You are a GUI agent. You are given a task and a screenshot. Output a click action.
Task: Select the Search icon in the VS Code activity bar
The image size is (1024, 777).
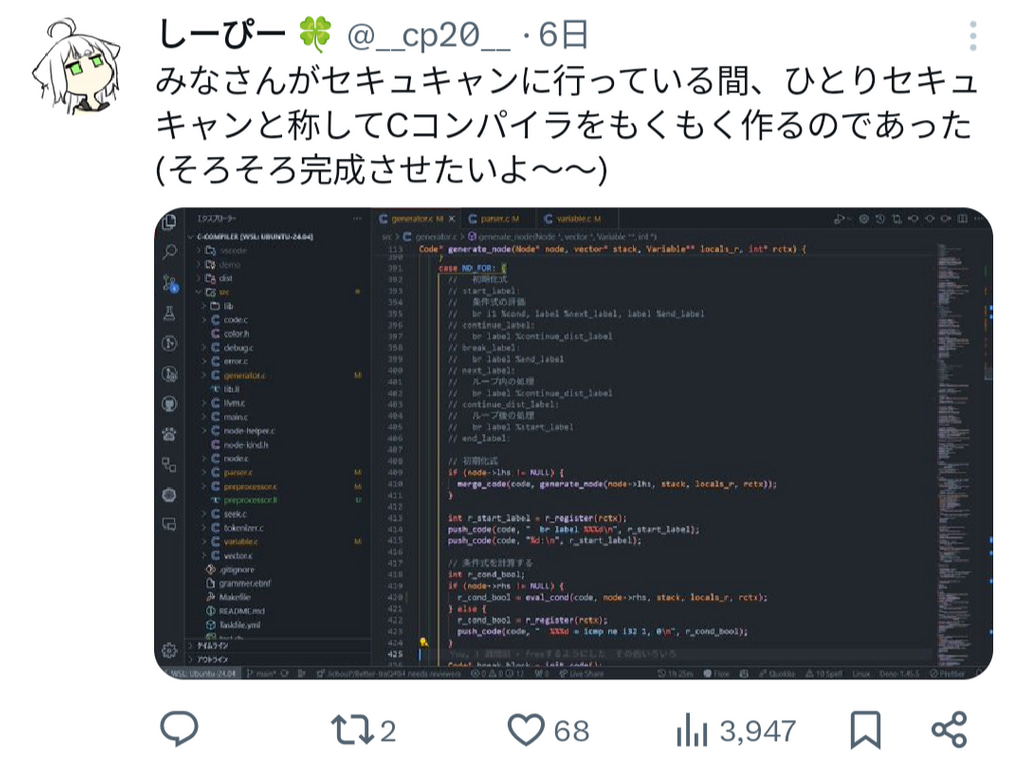170,251
